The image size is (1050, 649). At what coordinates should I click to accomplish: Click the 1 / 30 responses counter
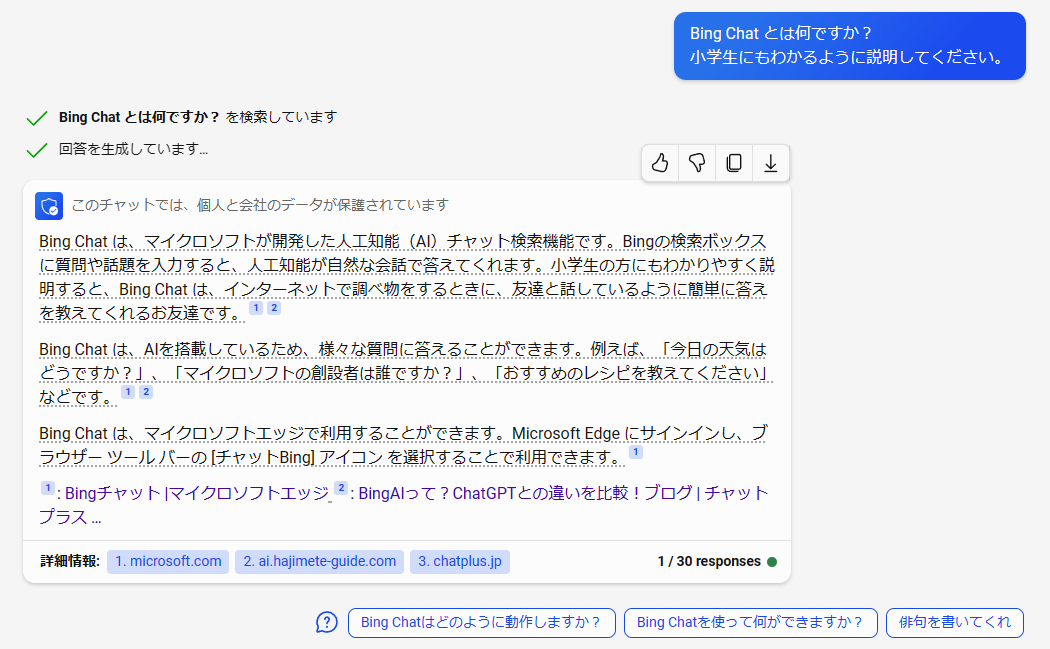pos(709,561)
